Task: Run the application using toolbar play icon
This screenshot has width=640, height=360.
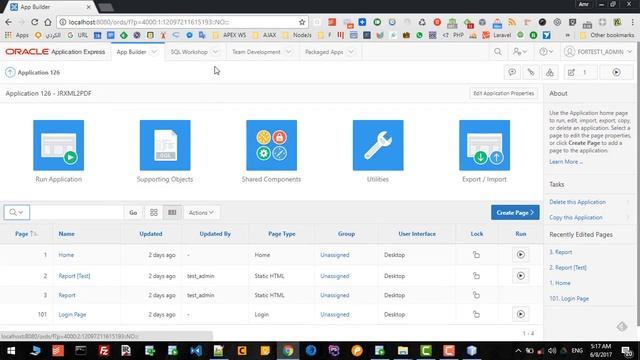Action: (x=616, y=72)
